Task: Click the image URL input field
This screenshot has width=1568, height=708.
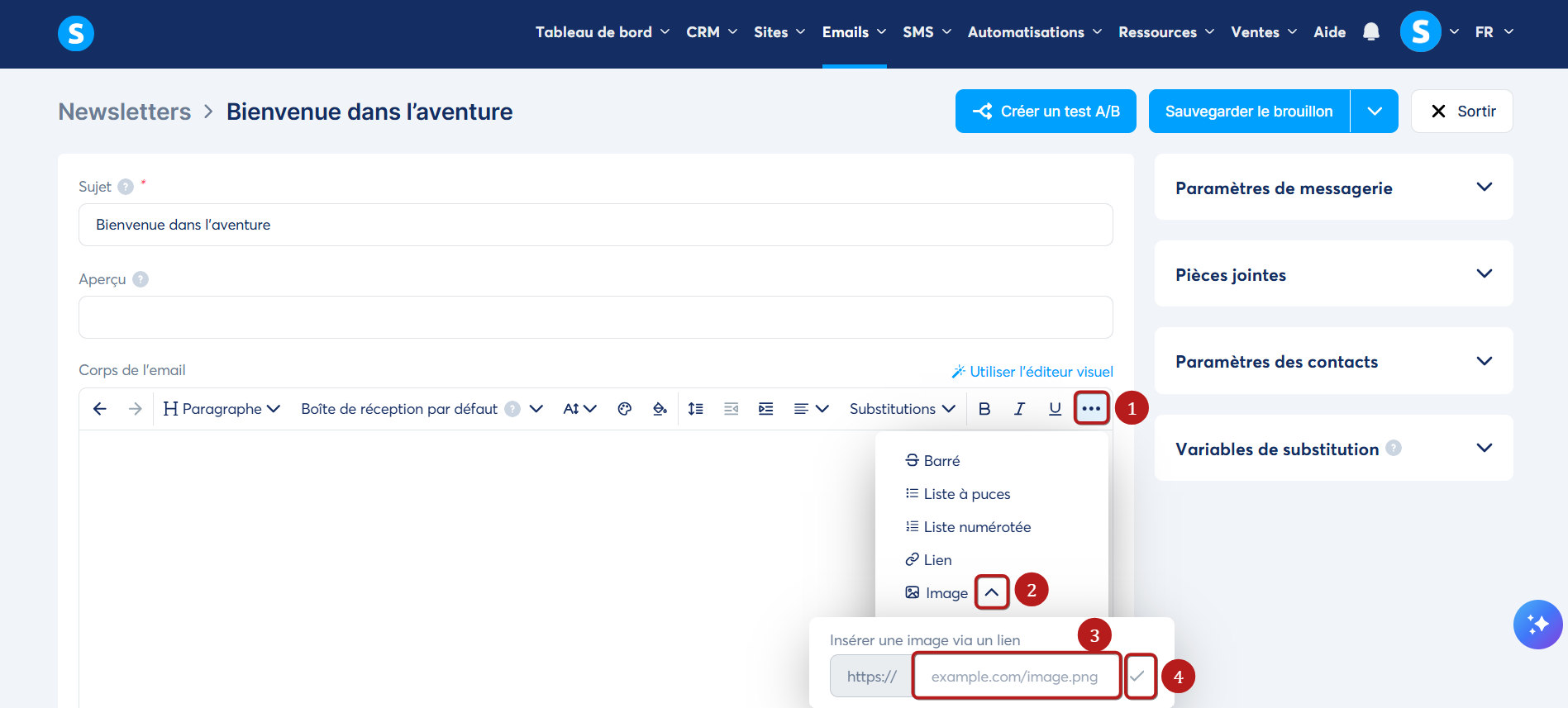Action: pyautogui.click(x=1017, y=676)
